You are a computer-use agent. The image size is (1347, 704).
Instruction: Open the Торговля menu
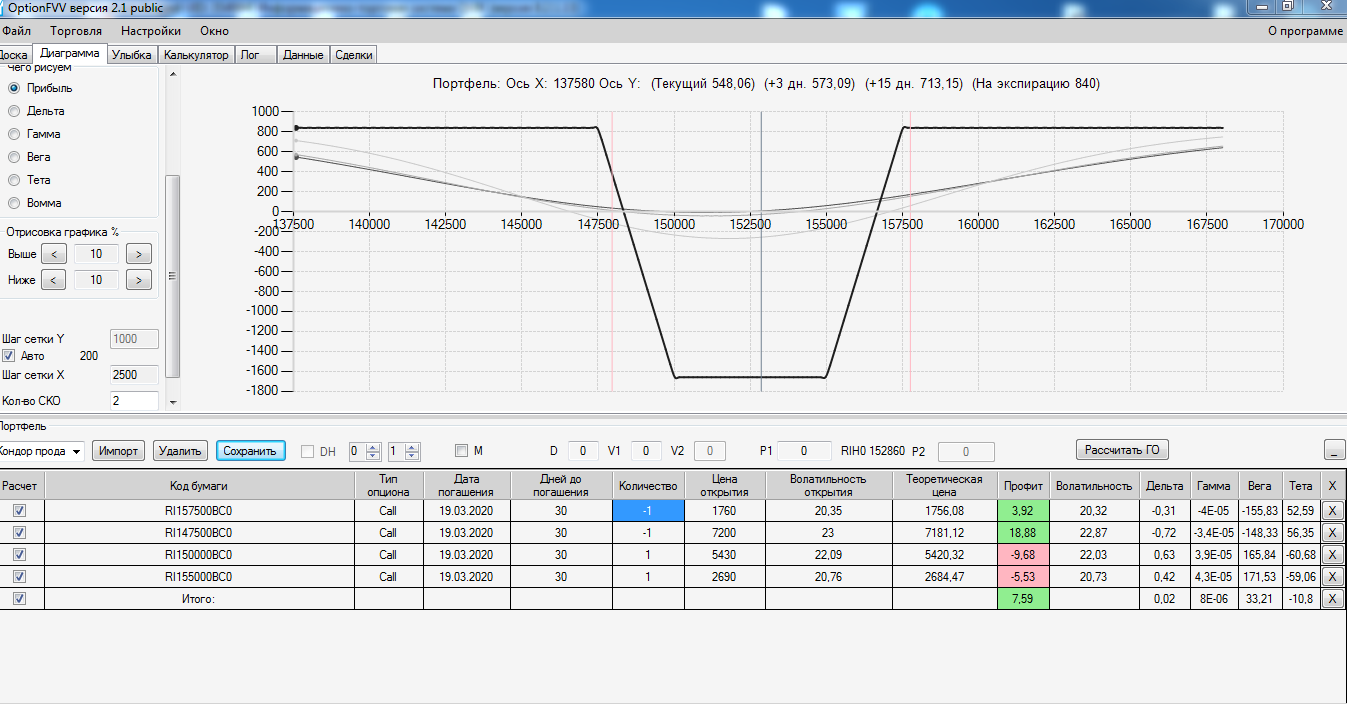coord(76,31)
